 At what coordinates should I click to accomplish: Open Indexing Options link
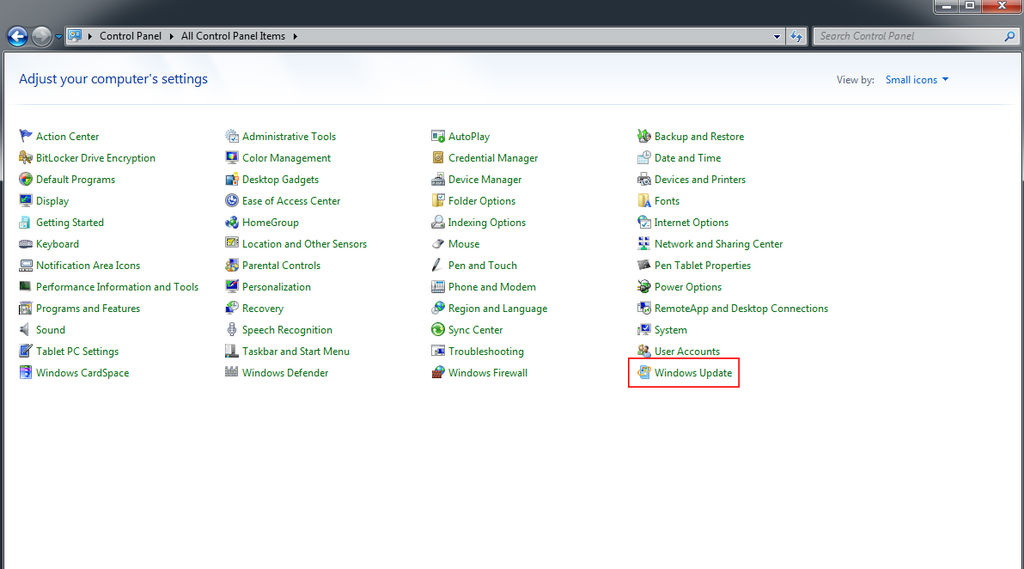[x=487, y=222]
